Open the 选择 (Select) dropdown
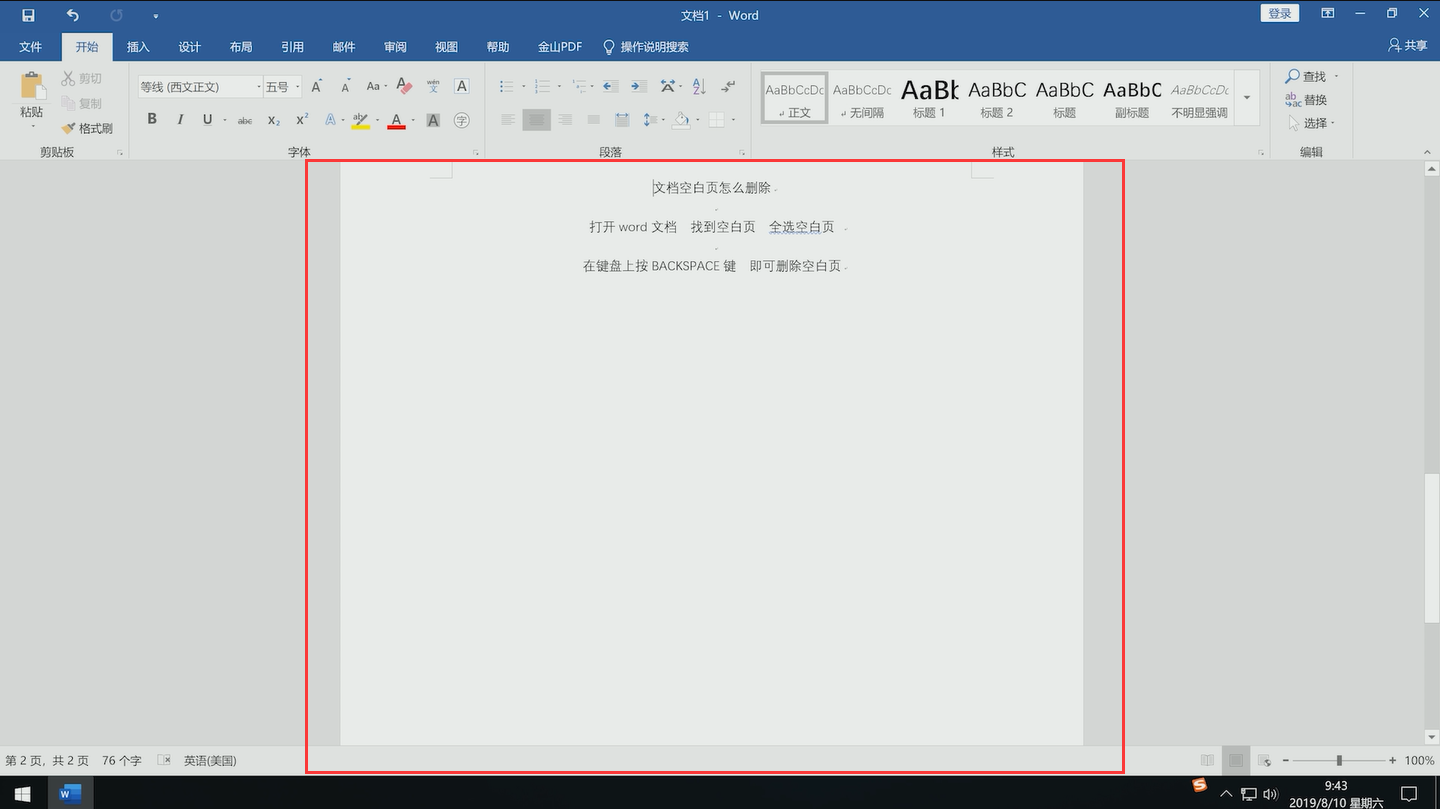This screenshot has height=809, width=1440. 1313,123
